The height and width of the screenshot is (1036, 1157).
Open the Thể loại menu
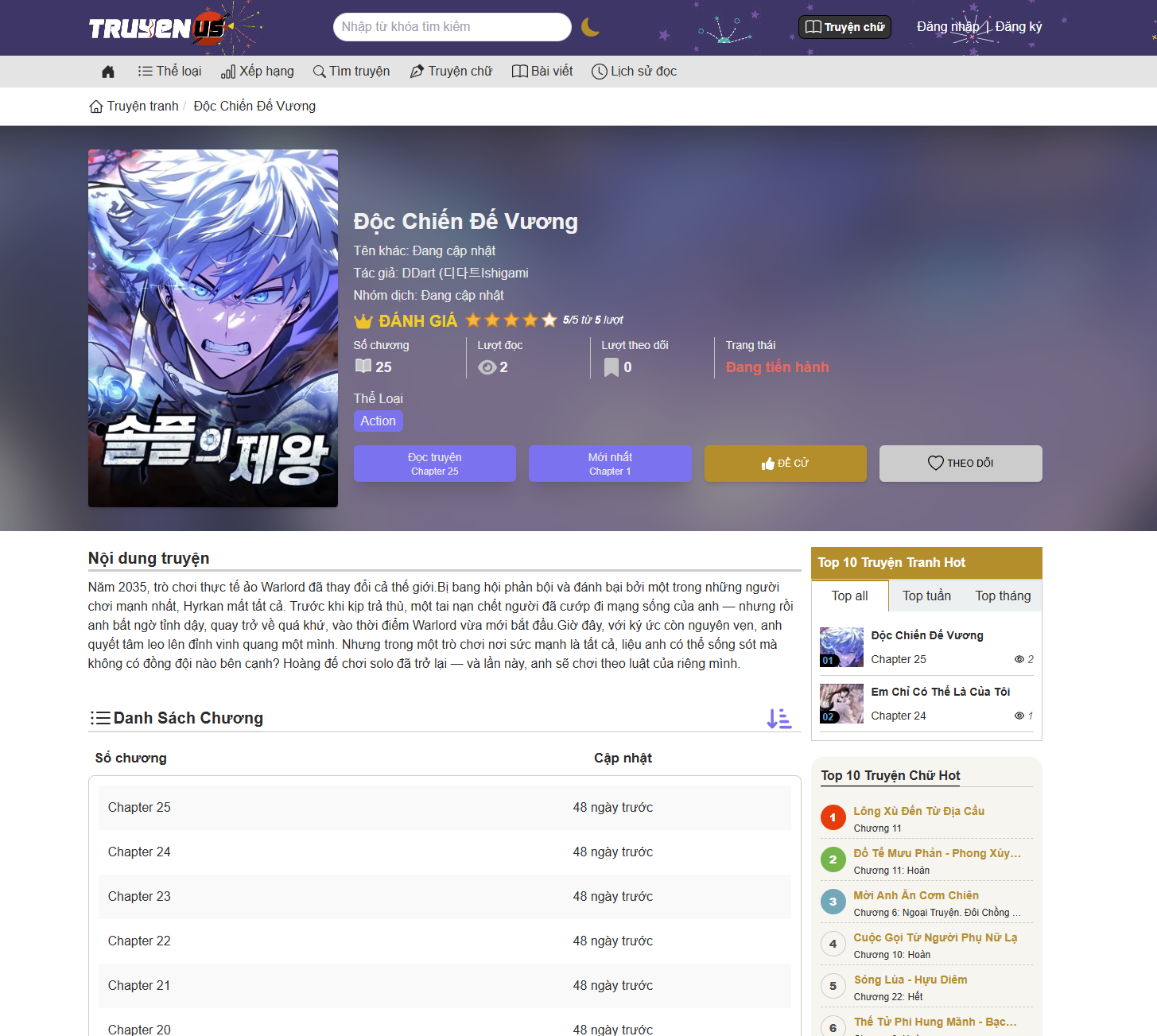click(x=169, y=72)
